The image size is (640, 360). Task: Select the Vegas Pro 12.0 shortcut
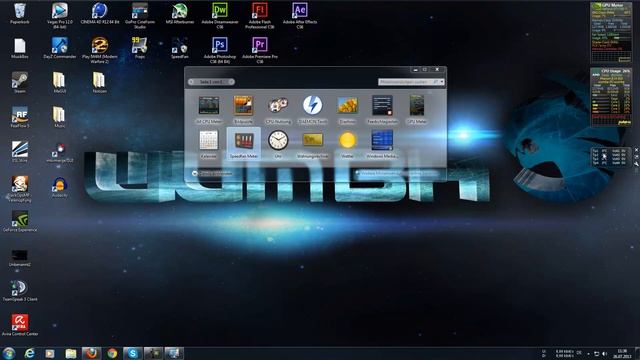(60, 16)
